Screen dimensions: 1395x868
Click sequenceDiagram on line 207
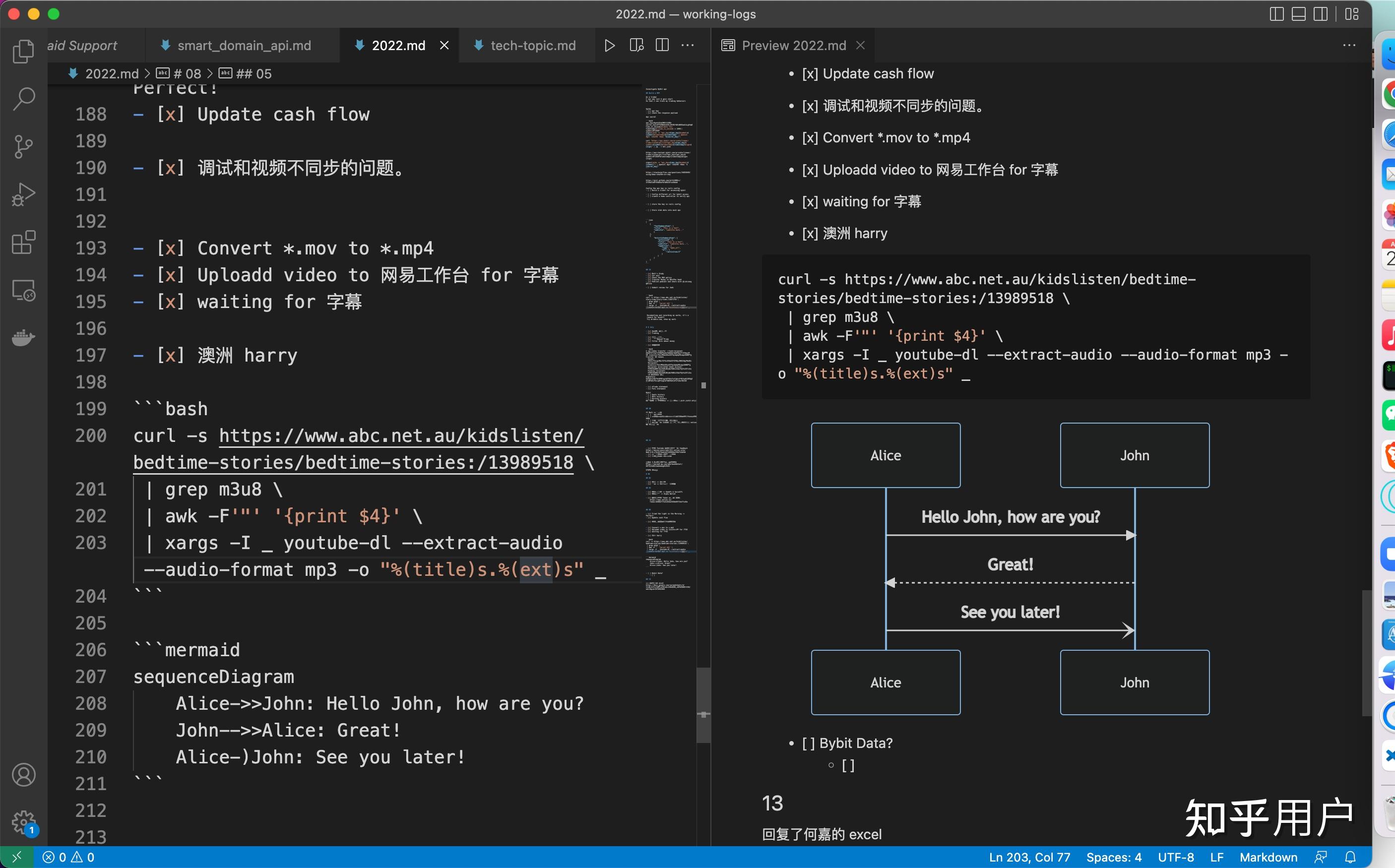[x=213, y=677]
